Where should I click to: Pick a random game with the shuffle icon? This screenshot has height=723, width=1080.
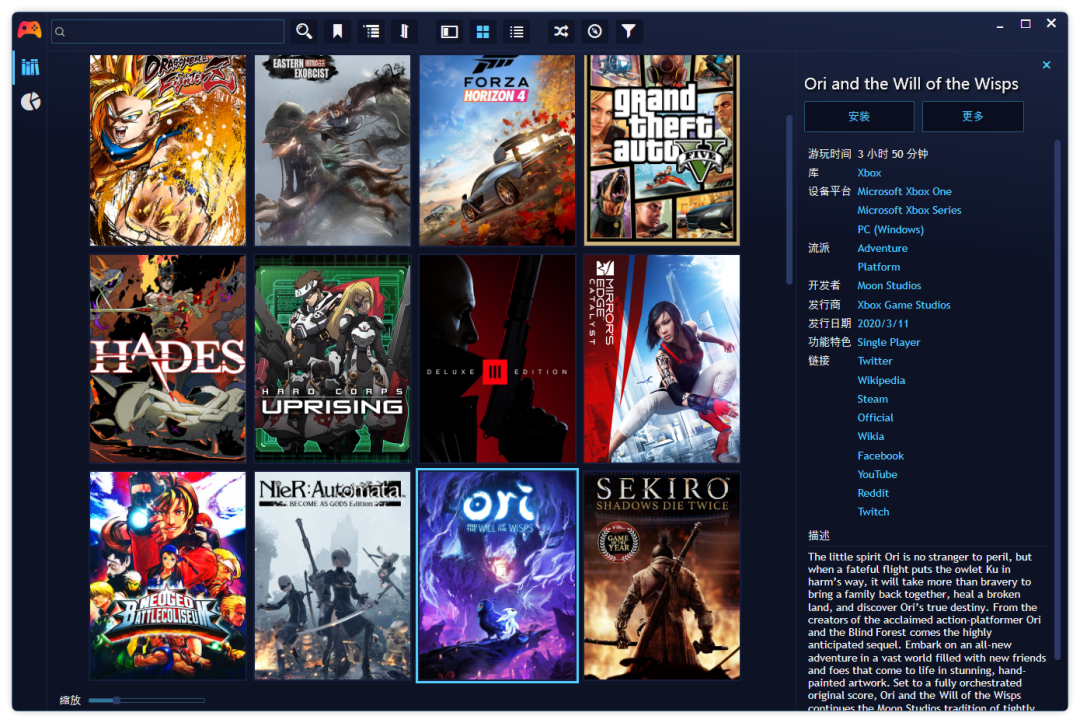562,31
